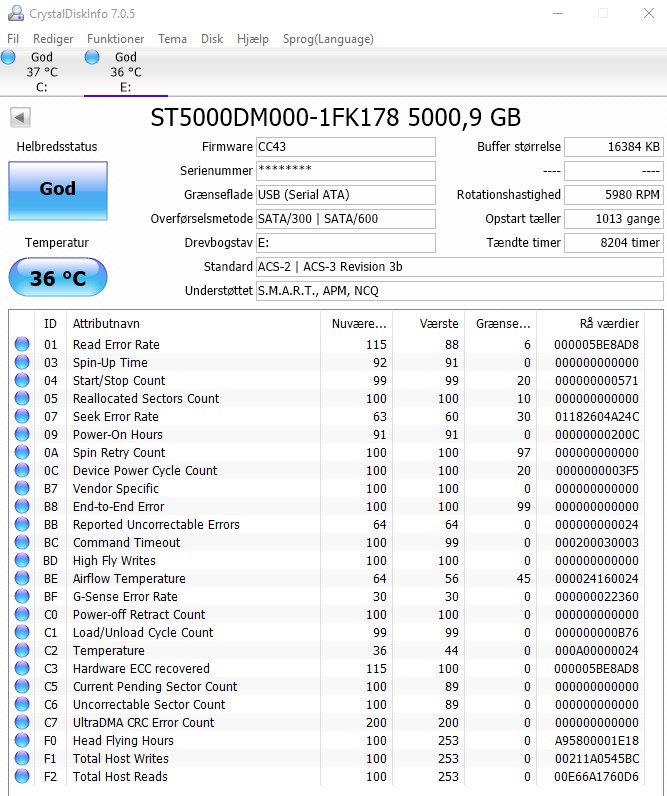This screenshot has height=796, width=667.
Task: Click the drive title ST5000DM000-1FK178 5000,9 GB
Action: tap(336, 118)
